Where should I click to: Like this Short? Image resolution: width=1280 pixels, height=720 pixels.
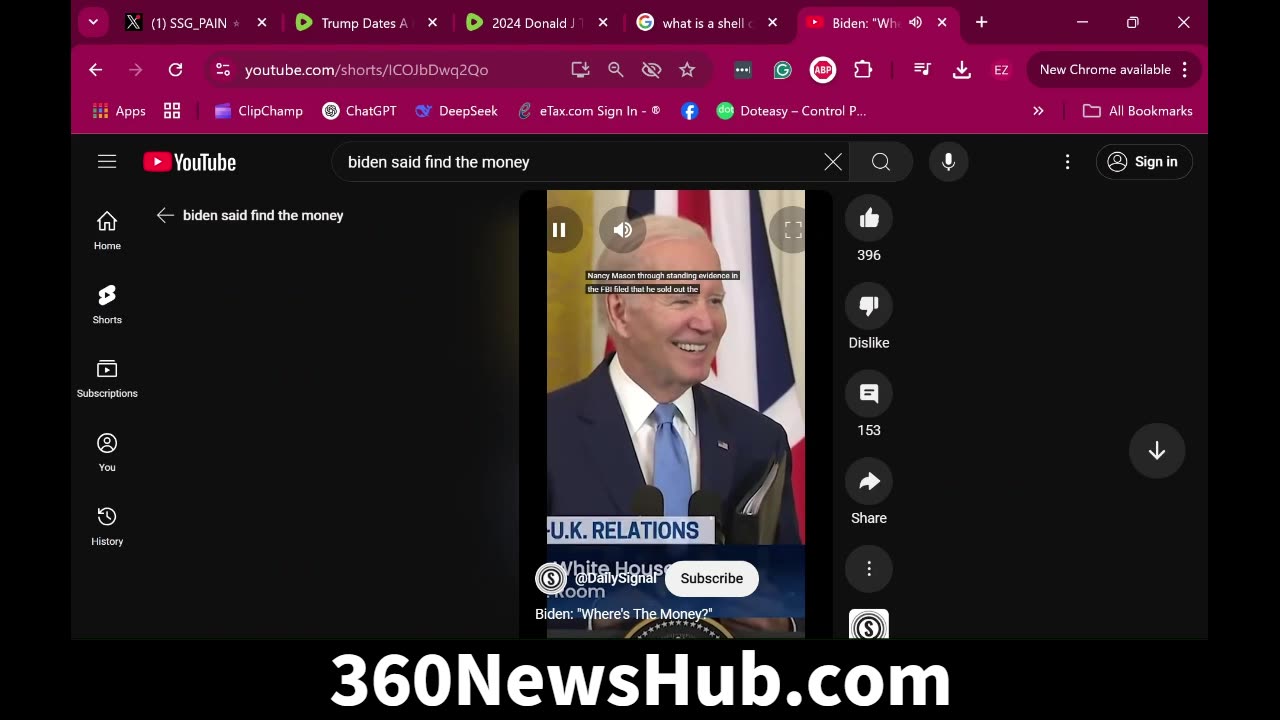pos(869,218)
